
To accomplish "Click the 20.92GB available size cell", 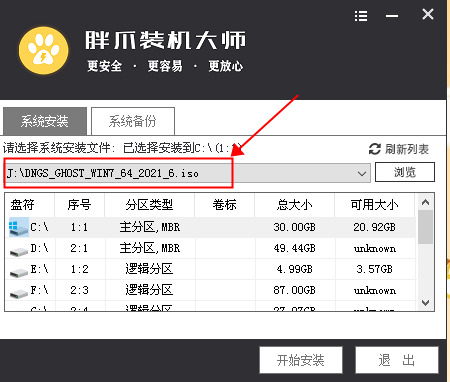I will click(374, 227).
